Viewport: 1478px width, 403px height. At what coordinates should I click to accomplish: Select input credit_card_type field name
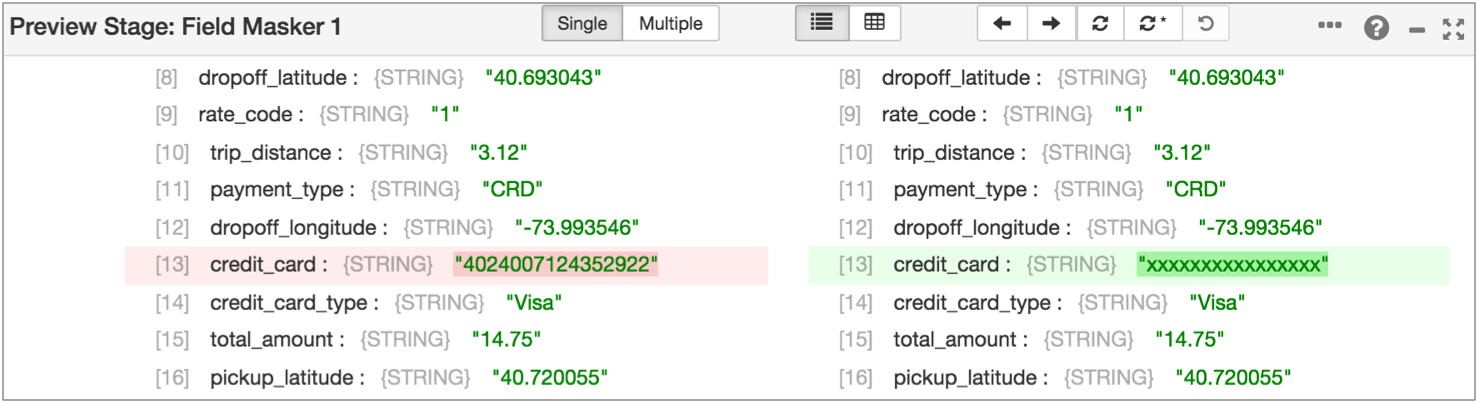[x=291, y=303]
